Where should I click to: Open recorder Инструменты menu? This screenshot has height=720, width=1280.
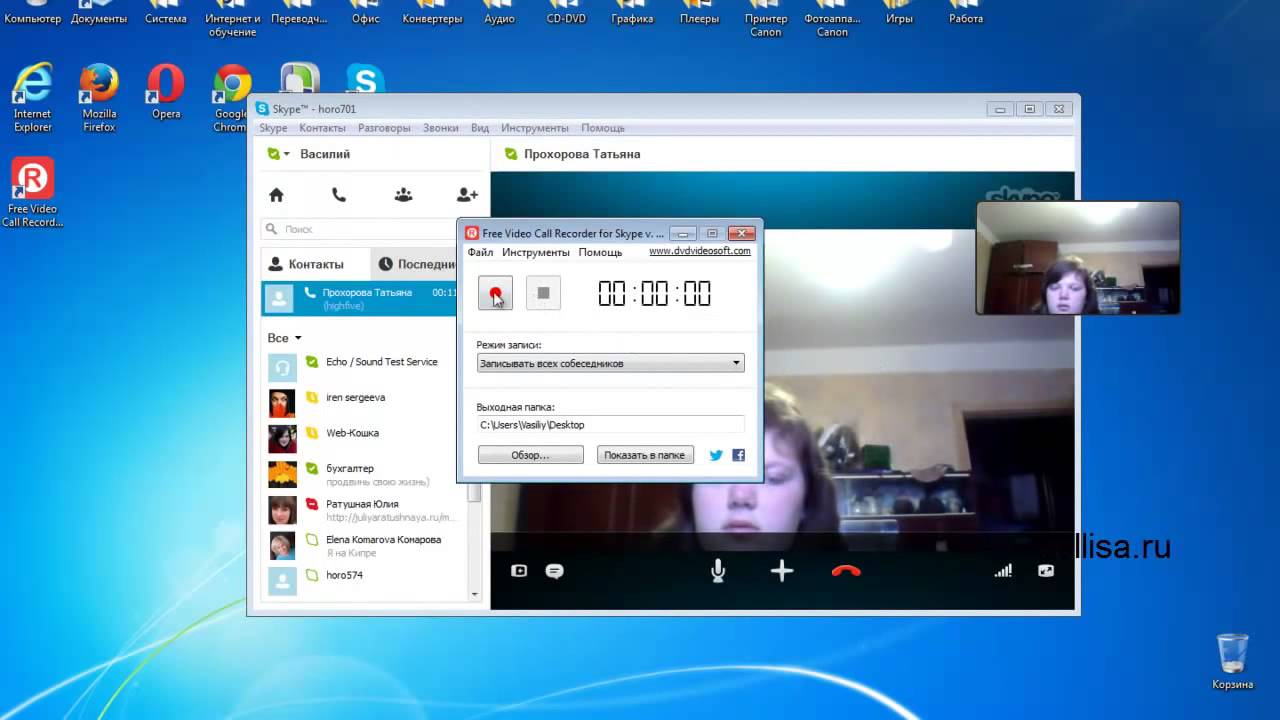pyautogui.click(x=536, y=252)
